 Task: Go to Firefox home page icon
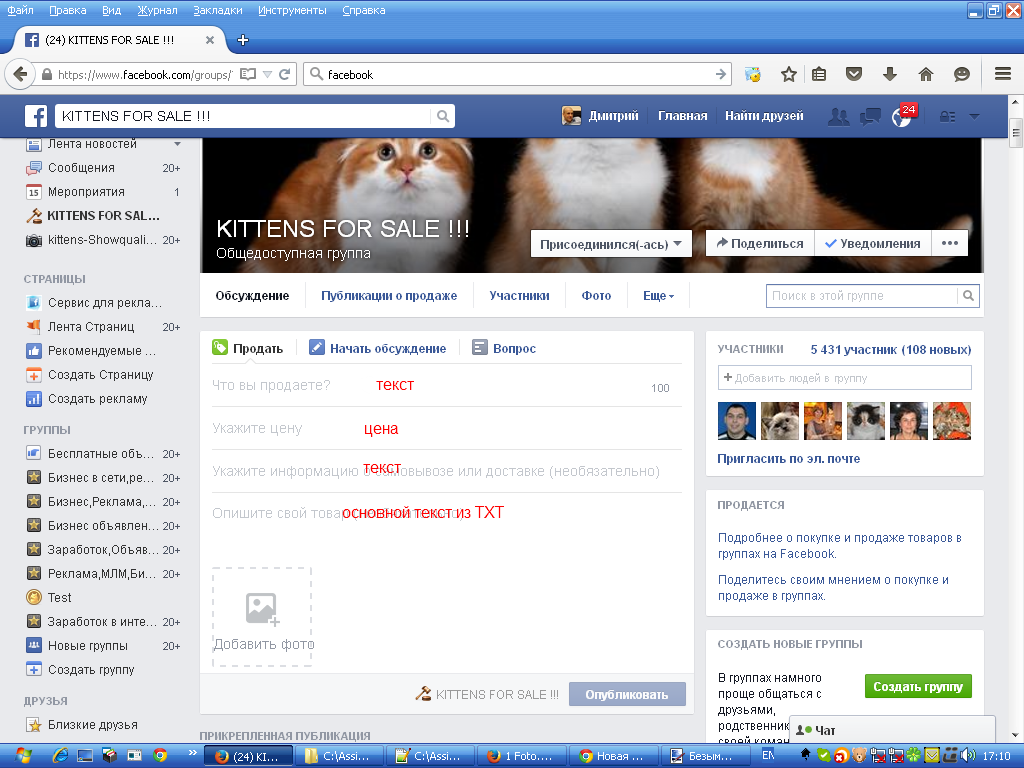point(925,74)
